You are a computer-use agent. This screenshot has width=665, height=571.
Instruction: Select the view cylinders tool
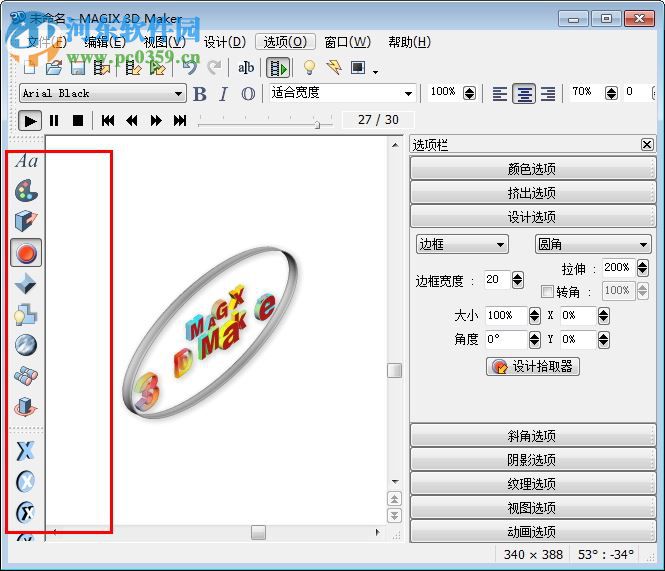coord(26,376)
